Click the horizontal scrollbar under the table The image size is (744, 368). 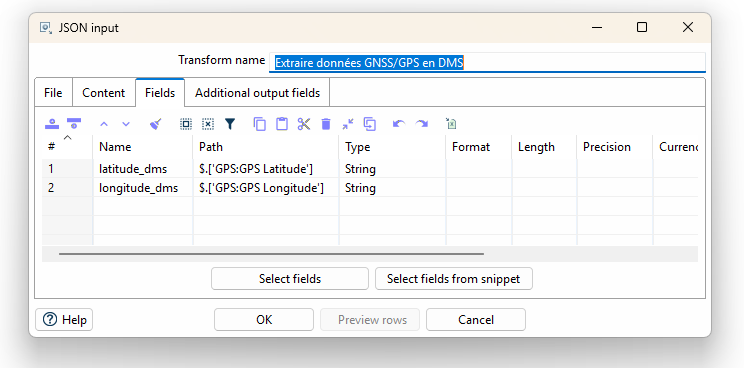tap(271, 254)
